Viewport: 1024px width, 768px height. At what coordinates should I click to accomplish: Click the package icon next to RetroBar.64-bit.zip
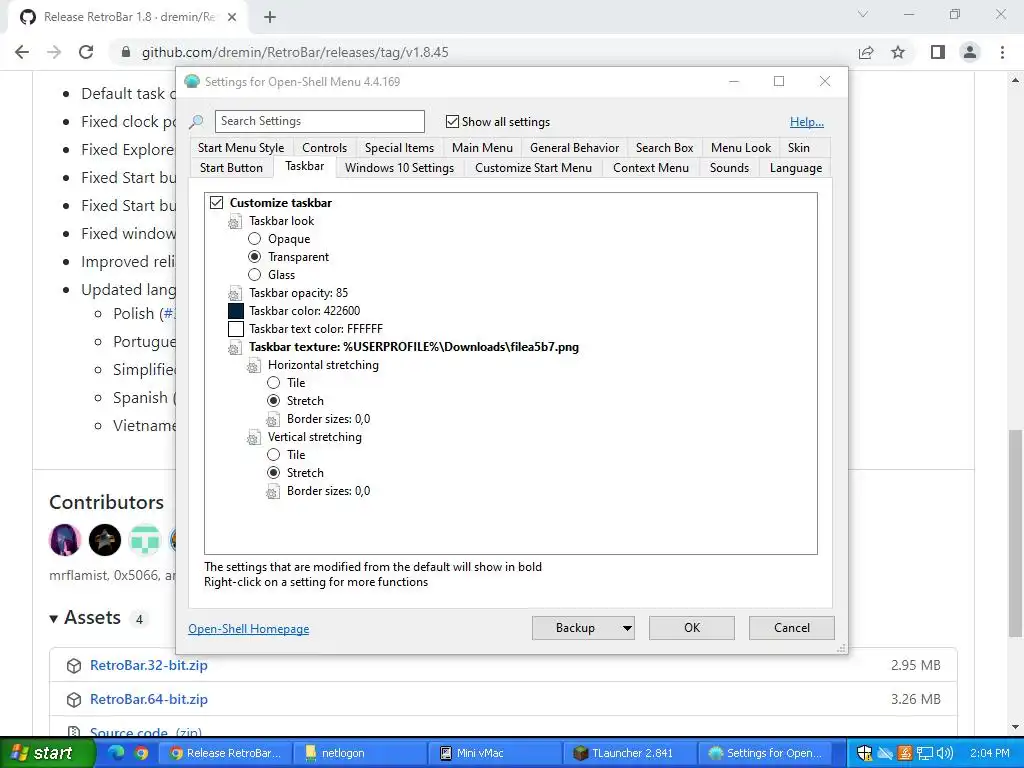pos(74,699)
